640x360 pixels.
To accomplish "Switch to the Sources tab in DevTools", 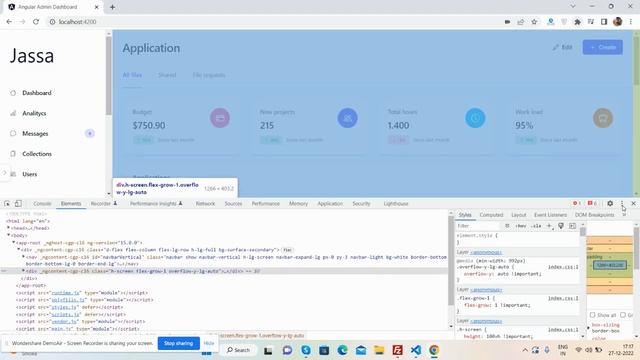I will [233, 203].
